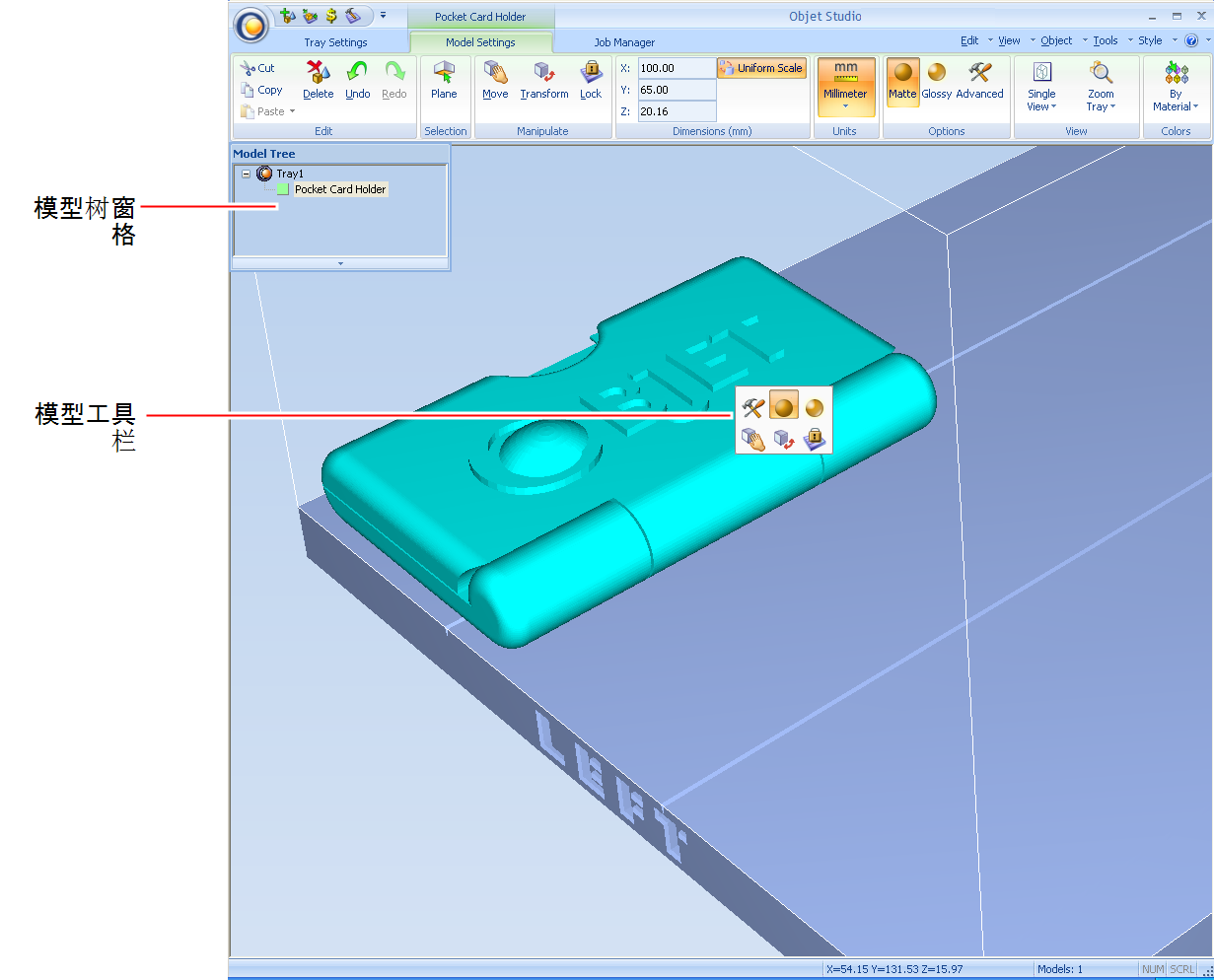The image size is (1214, 980).
Task: Click the green swatch beside Pocket Card Holder
Action: click(283, 189)
